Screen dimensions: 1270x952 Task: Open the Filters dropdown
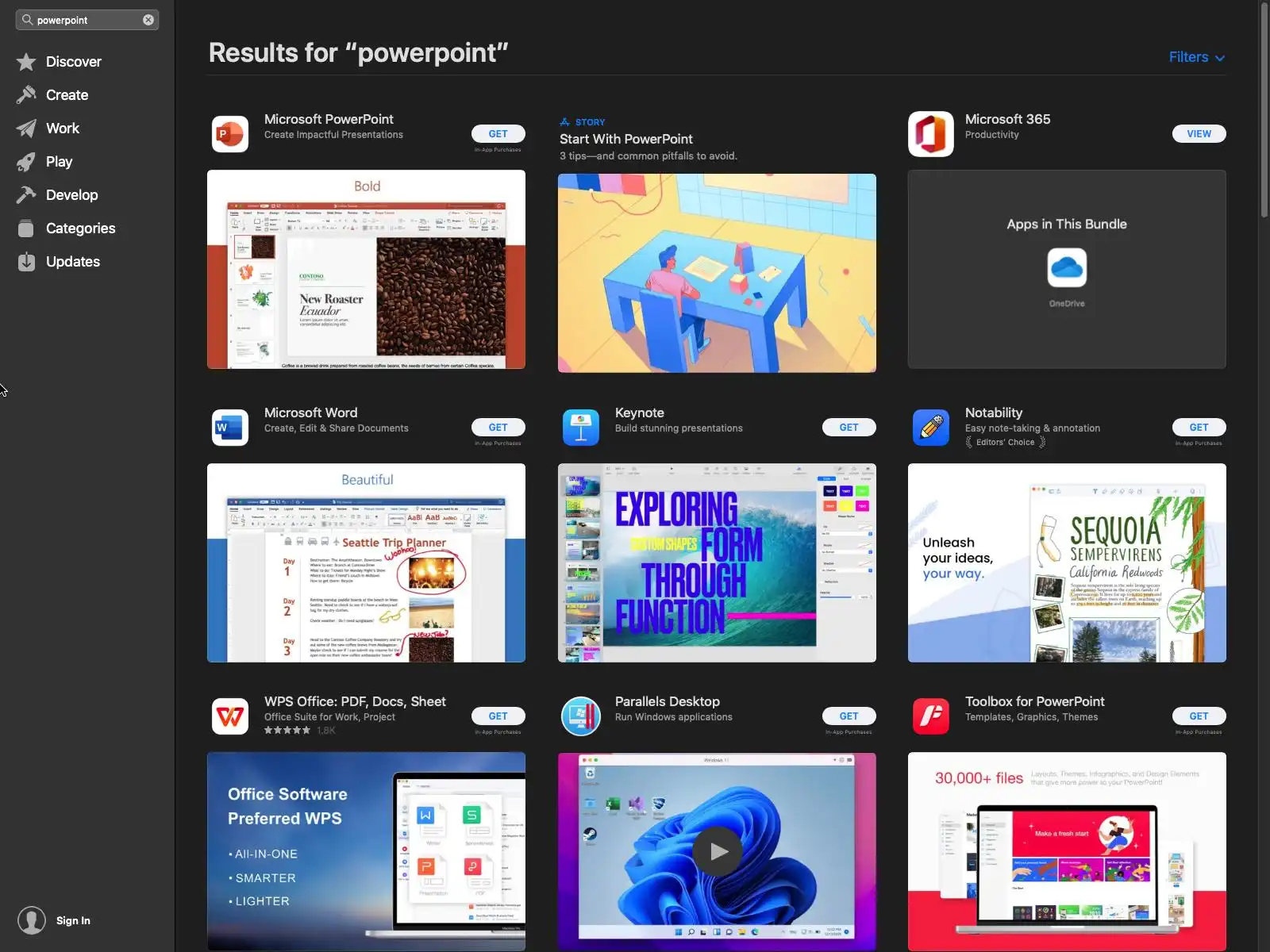pos(1197,57)
